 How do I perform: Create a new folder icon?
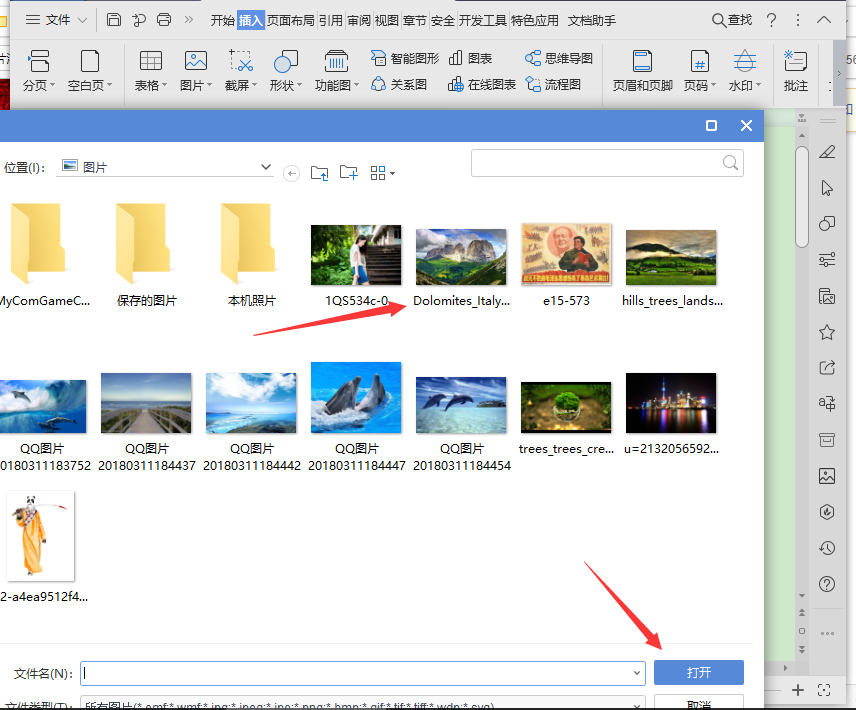348,173
